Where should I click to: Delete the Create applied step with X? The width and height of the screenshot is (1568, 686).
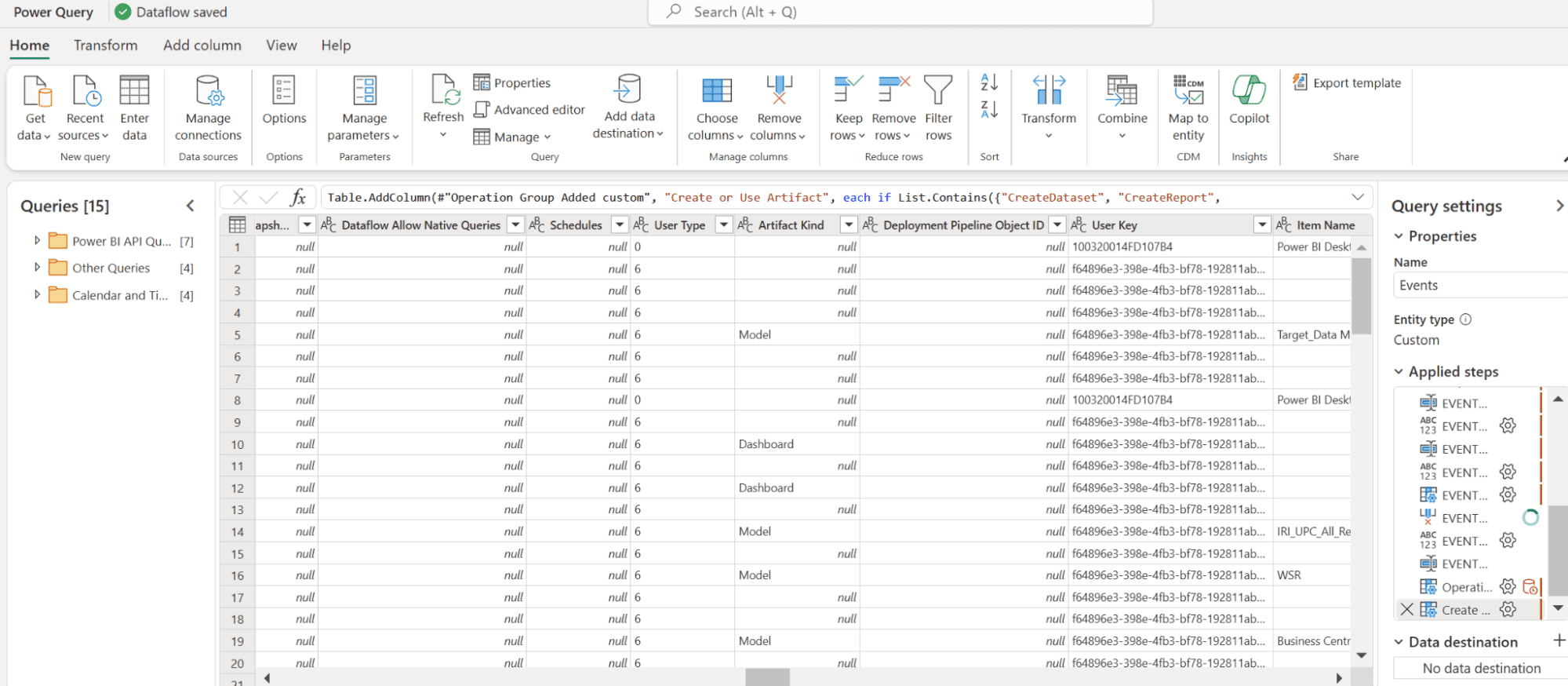pyautogui.click(x=1407, y=610)
